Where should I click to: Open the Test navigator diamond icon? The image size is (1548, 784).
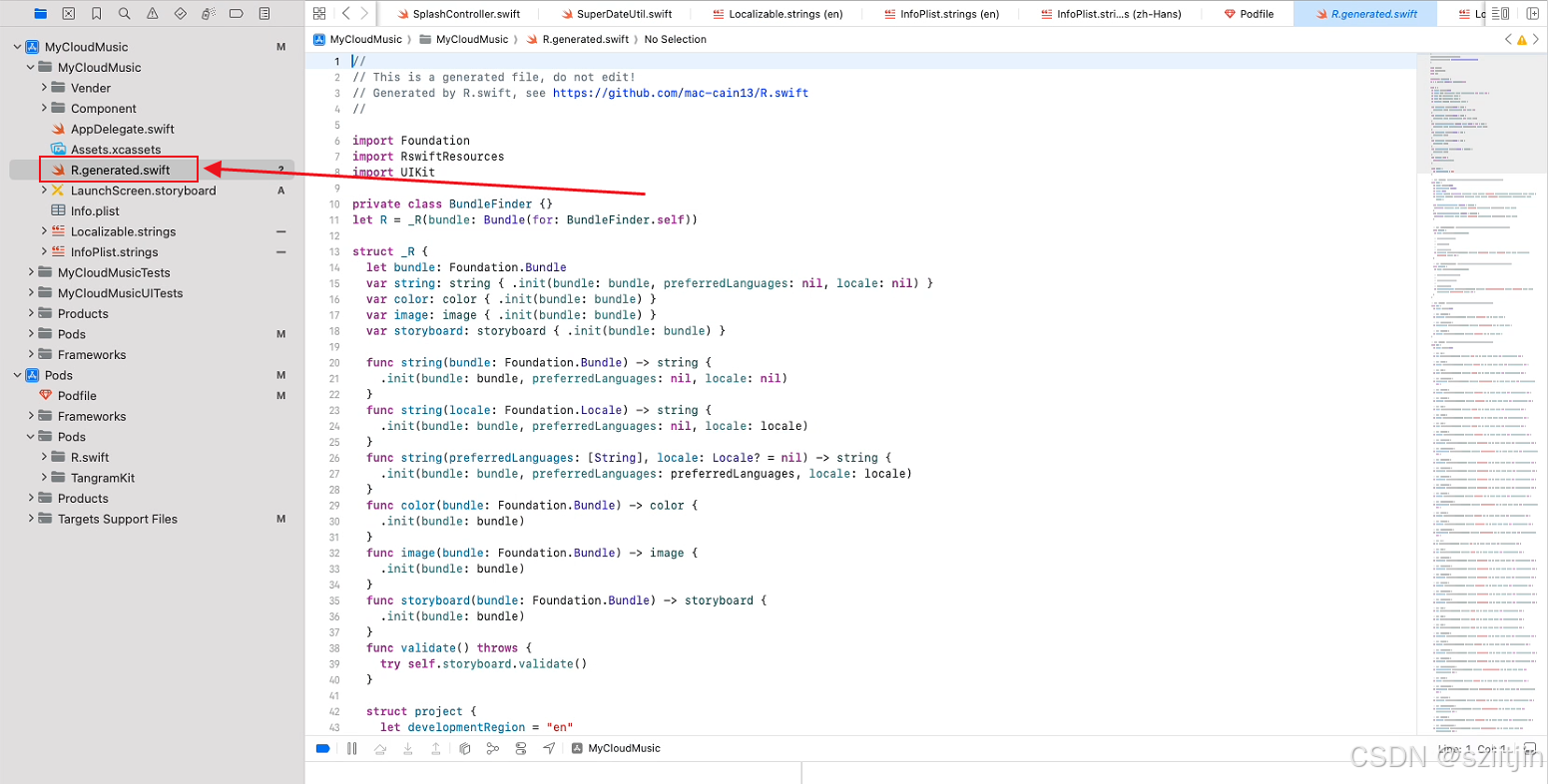pos(180,14)
